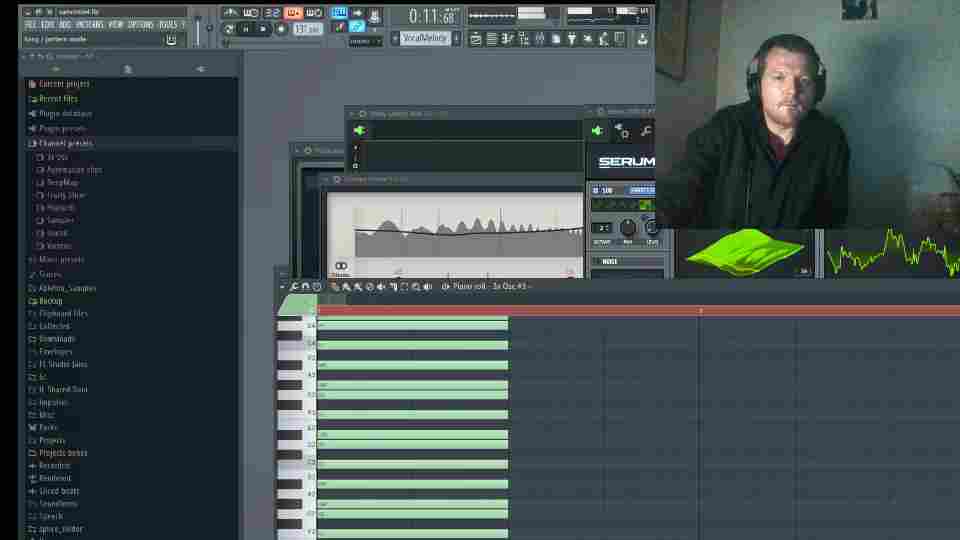Toggle song/pattern mode switch
This screenshot has height=540, width=960.
click(229, 29)
